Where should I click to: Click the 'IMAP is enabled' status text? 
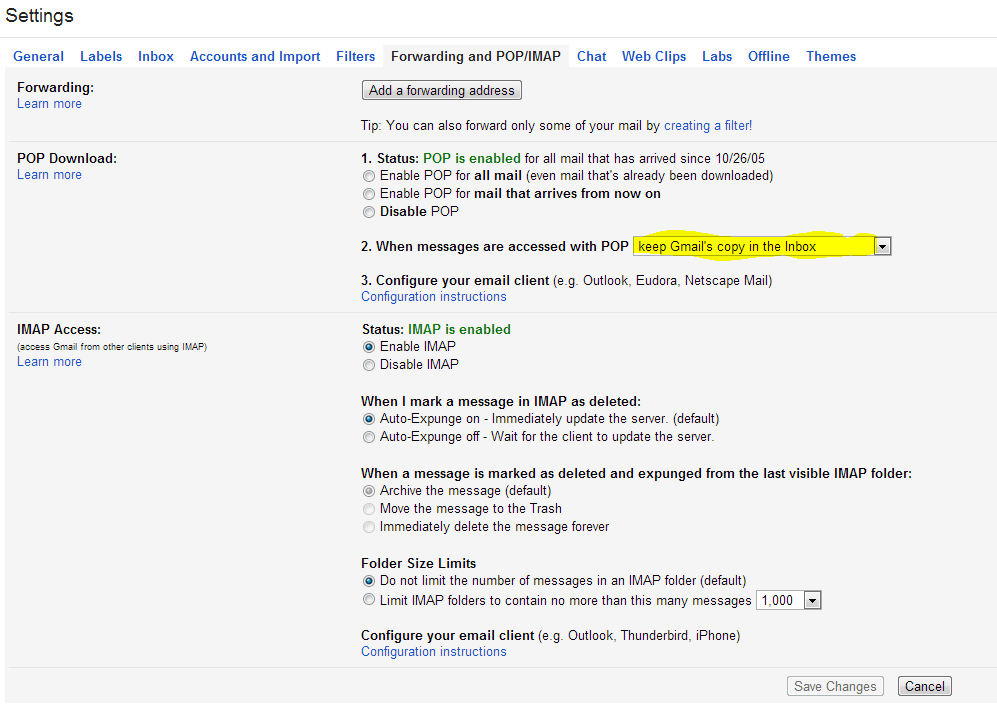459,329
